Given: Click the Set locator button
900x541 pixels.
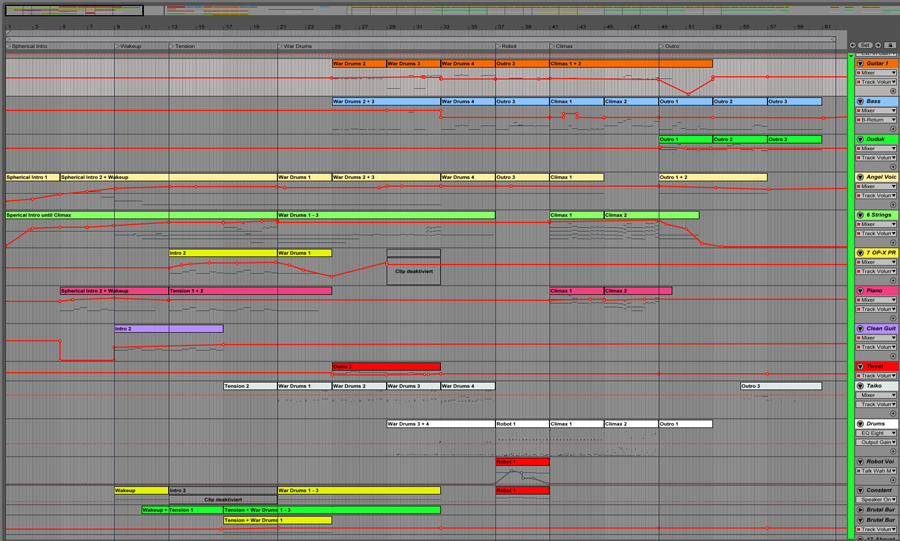Looking at the screenshot, I should 866,45.
